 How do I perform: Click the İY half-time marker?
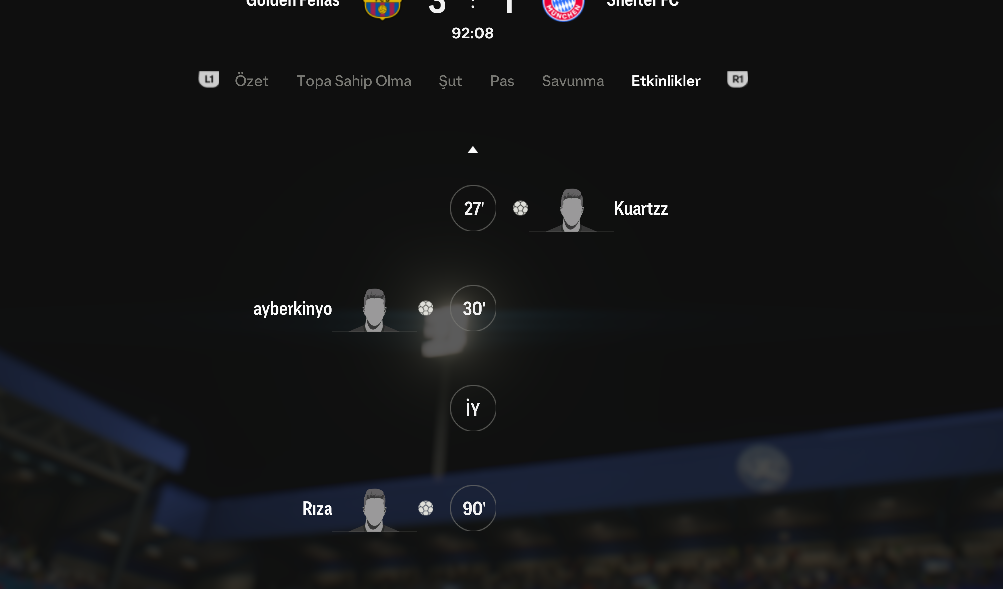click(x=473, y=408)
